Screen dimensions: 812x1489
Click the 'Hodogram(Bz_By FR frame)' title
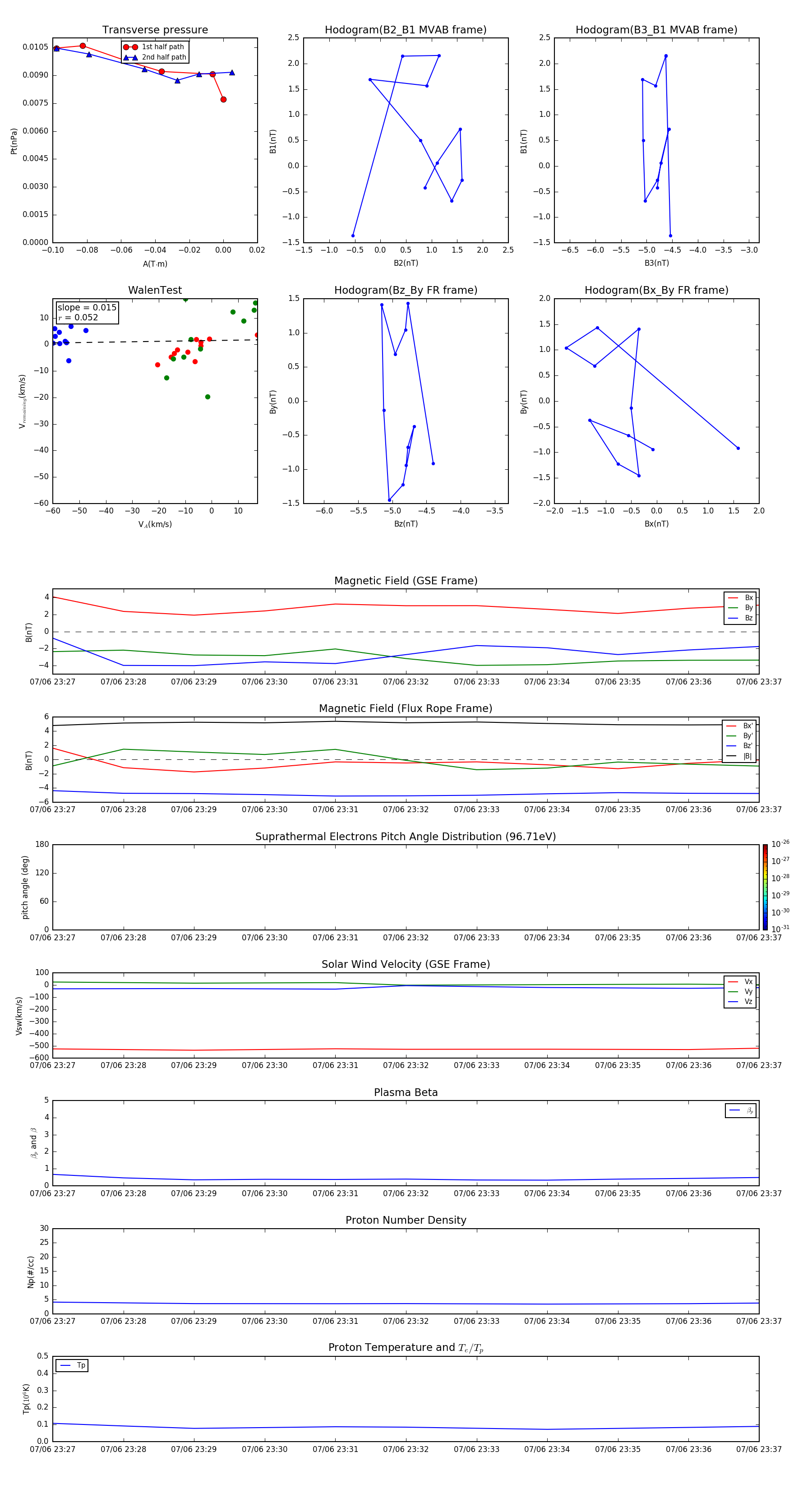click(406, 290)
